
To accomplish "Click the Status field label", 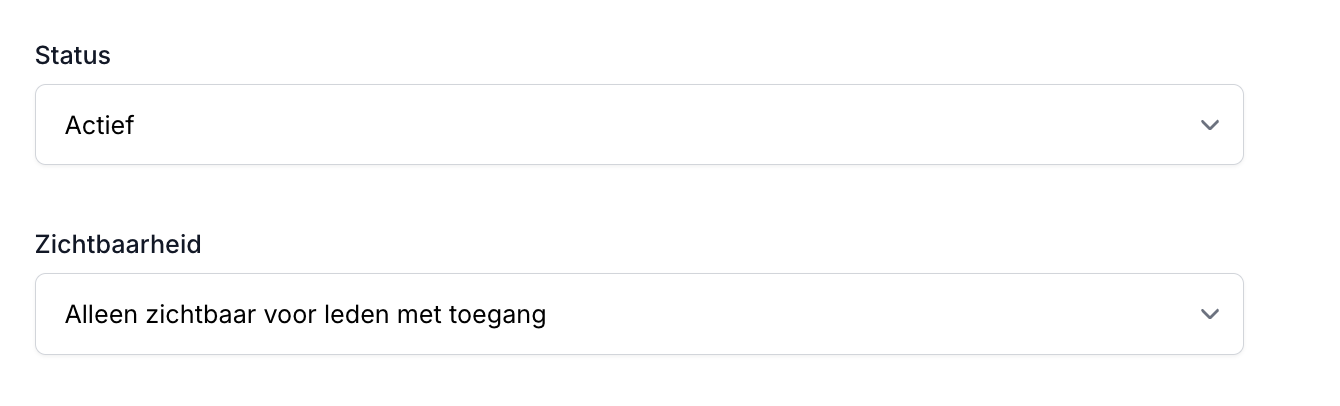I will tap(73, 56).
